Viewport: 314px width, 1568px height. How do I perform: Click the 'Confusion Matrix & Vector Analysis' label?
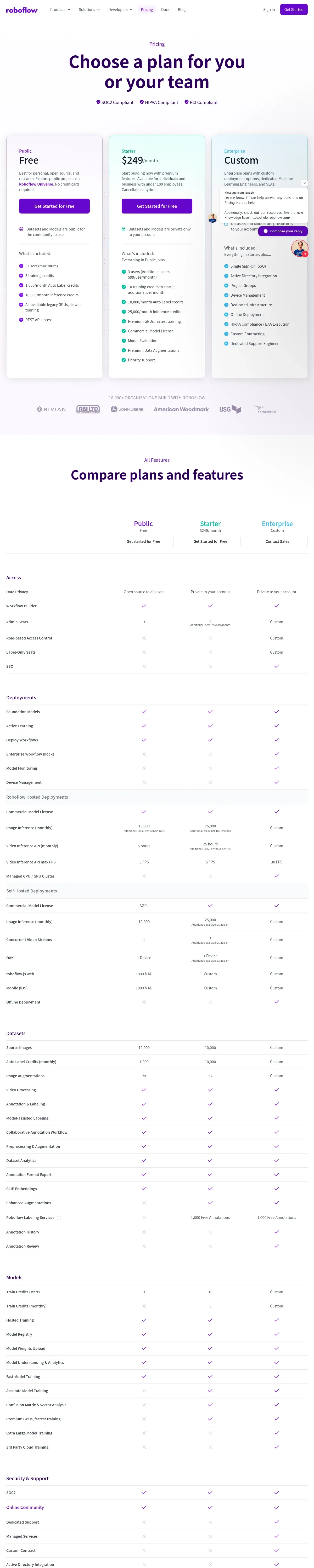pos(37,1405)
